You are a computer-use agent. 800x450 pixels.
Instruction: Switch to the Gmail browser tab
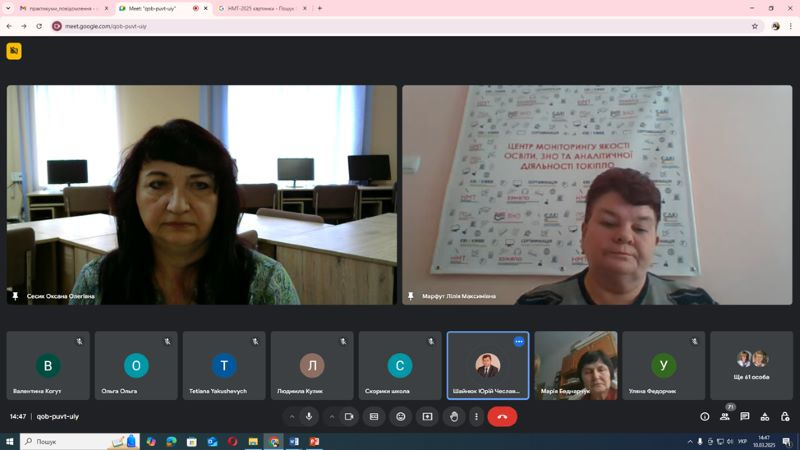tap(64, 9)
